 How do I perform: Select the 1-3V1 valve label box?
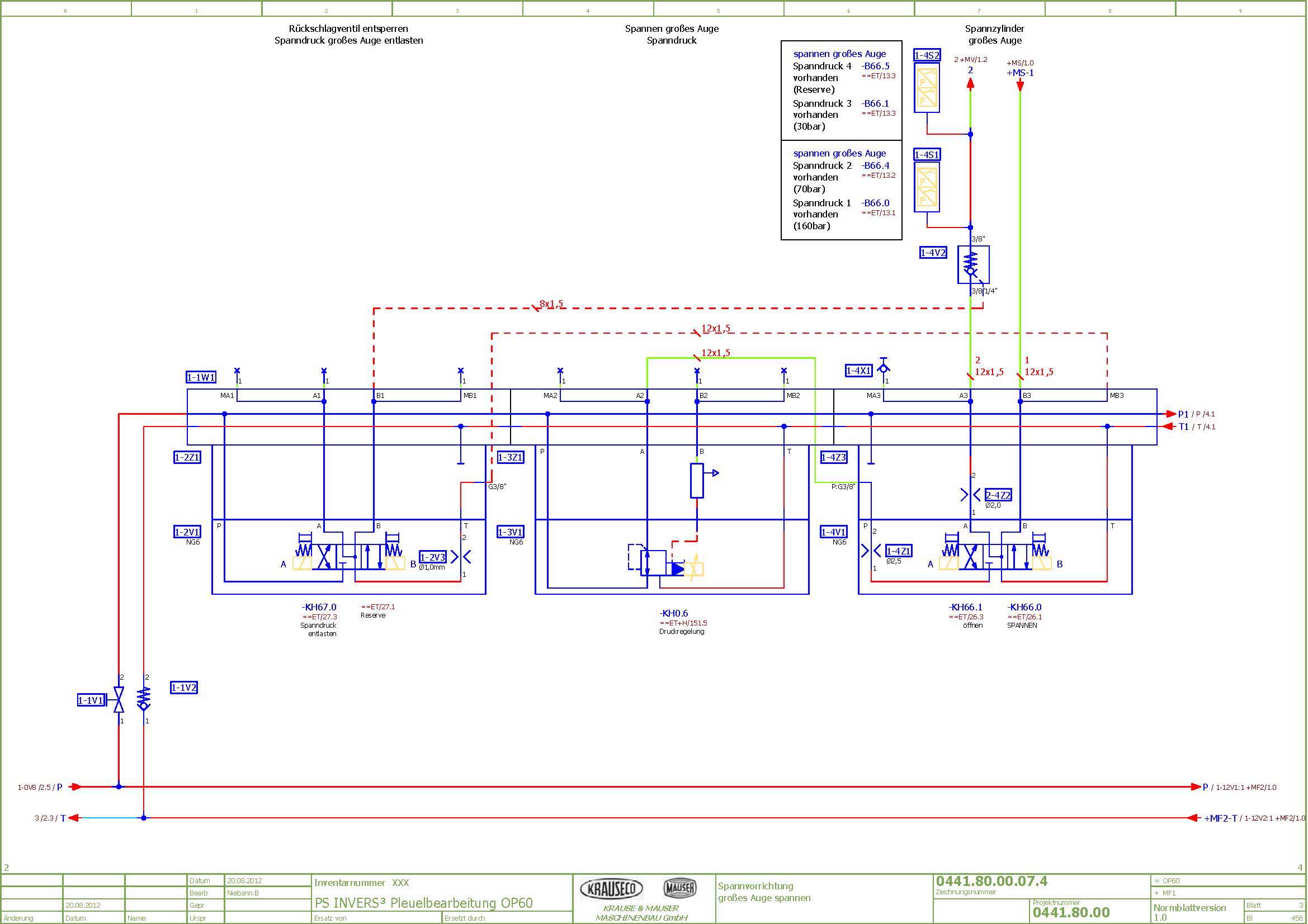point(511,532)
